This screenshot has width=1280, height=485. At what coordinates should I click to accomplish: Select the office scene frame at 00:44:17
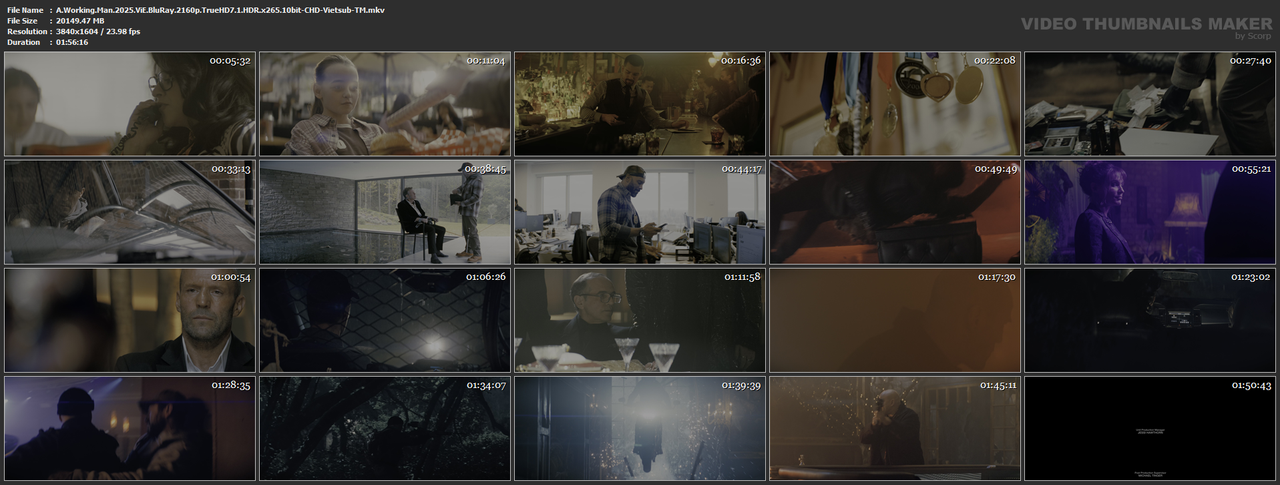point(640,212)
